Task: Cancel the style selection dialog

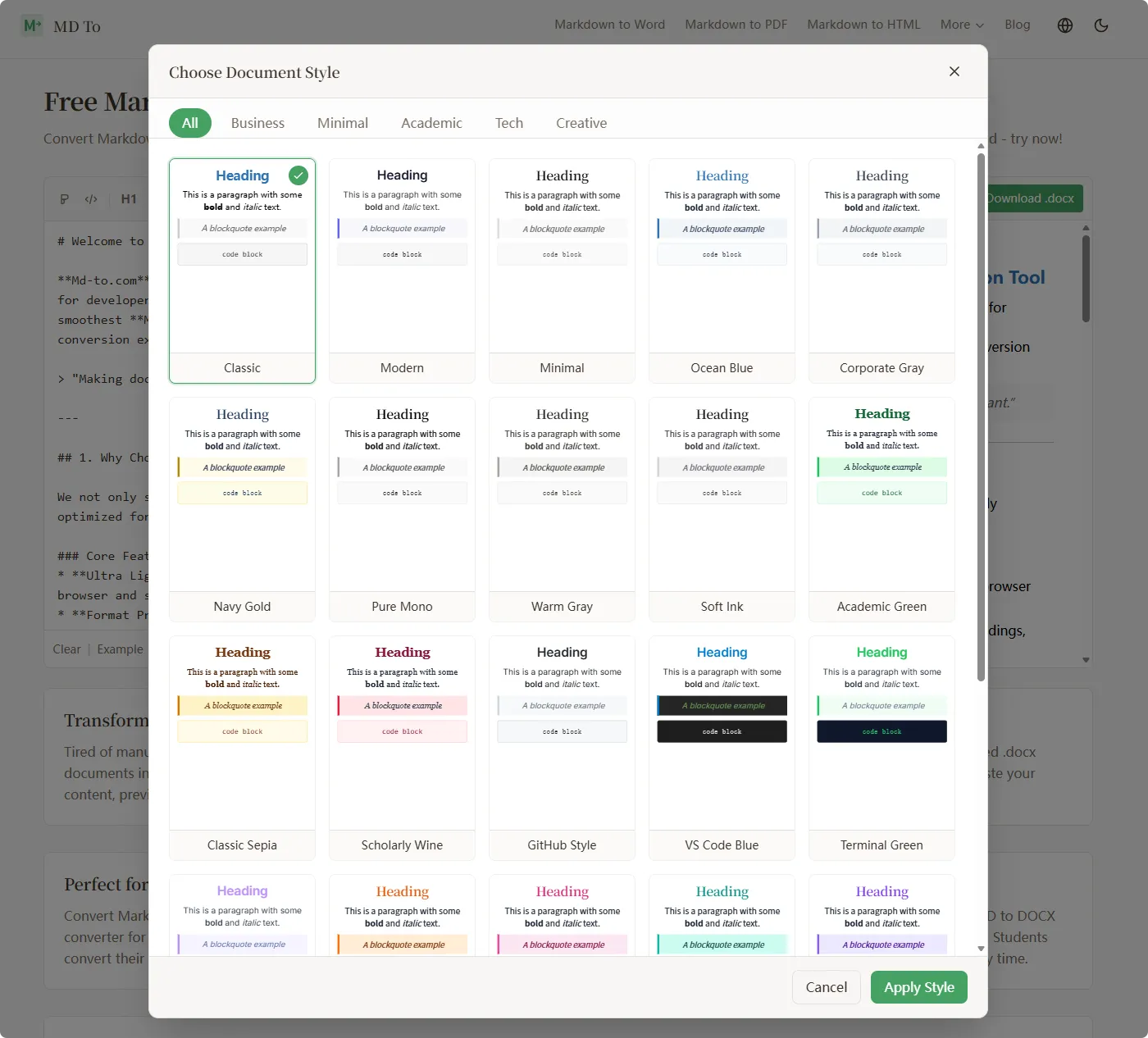Action: (x=826, y=987)
